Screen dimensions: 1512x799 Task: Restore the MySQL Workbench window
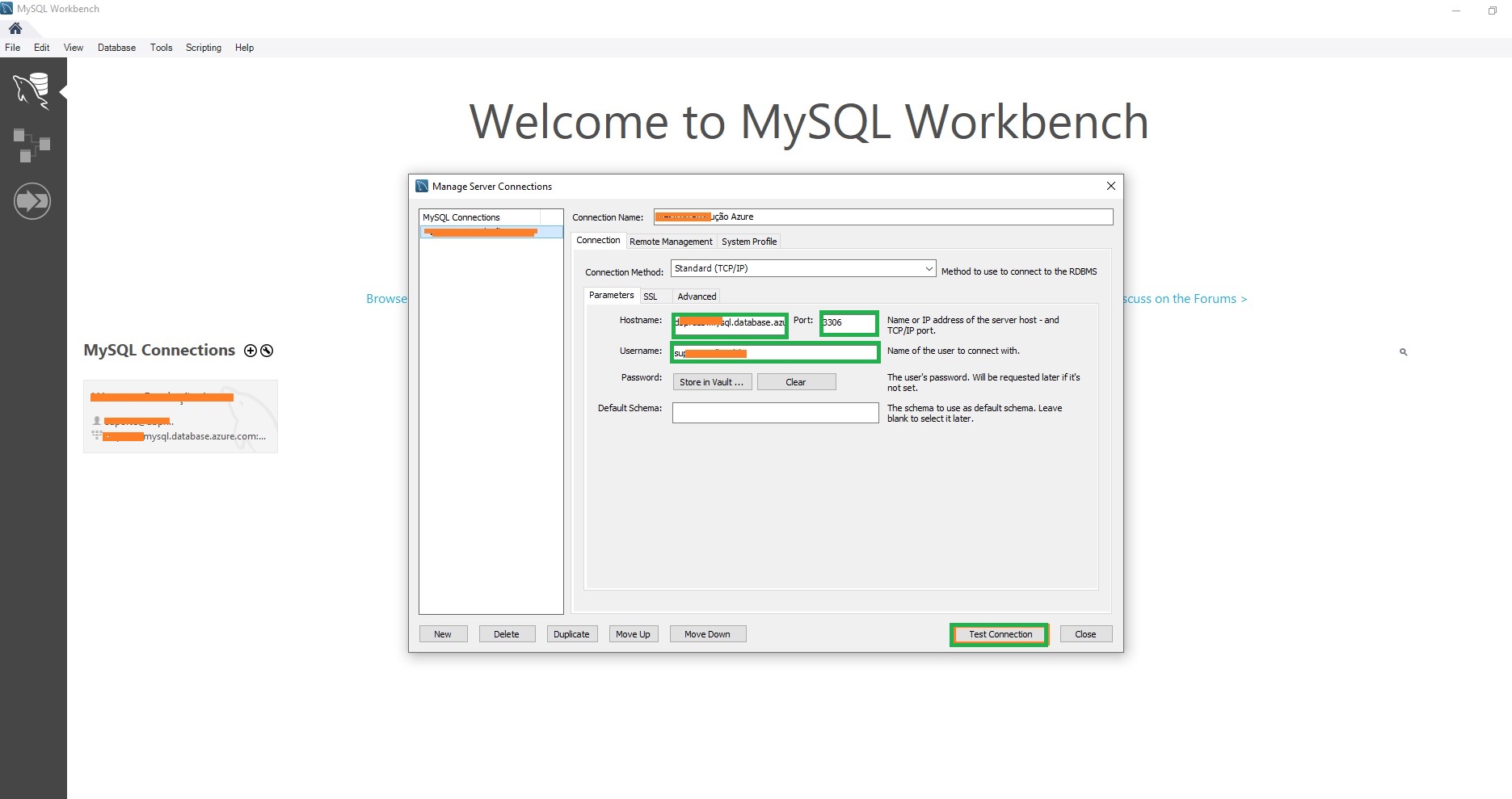pyautogui.click(x=1492, y=10)
